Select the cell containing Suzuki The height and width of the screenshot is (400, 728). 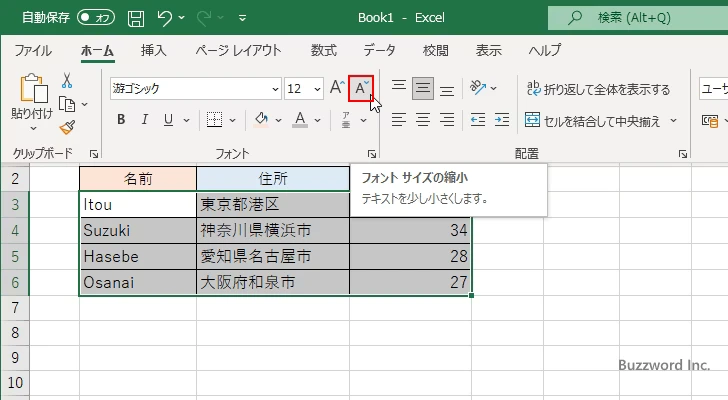point(138,231)
